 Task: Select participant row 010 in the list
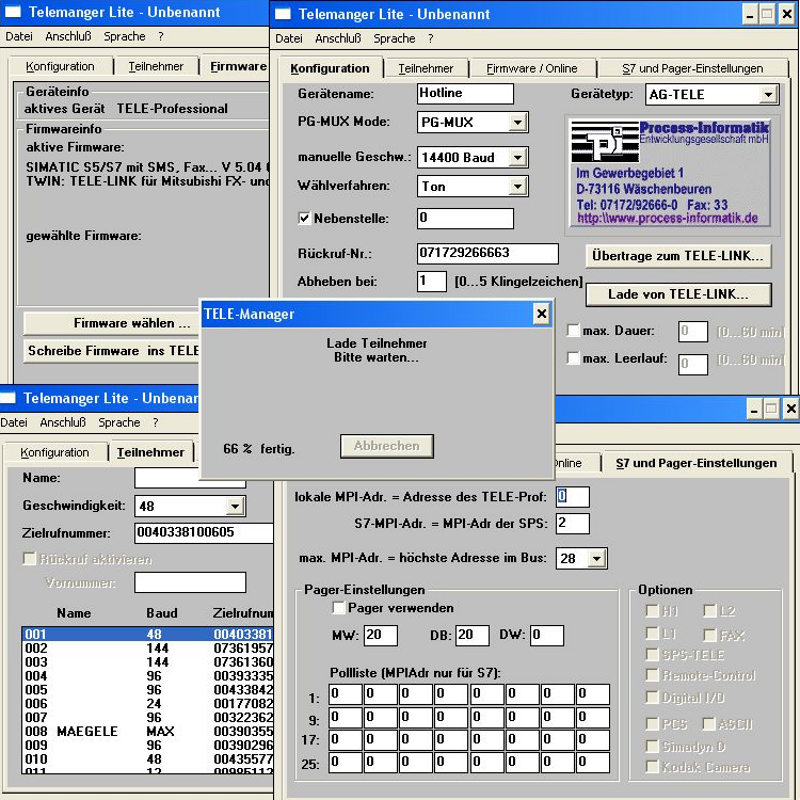(148, 759)
